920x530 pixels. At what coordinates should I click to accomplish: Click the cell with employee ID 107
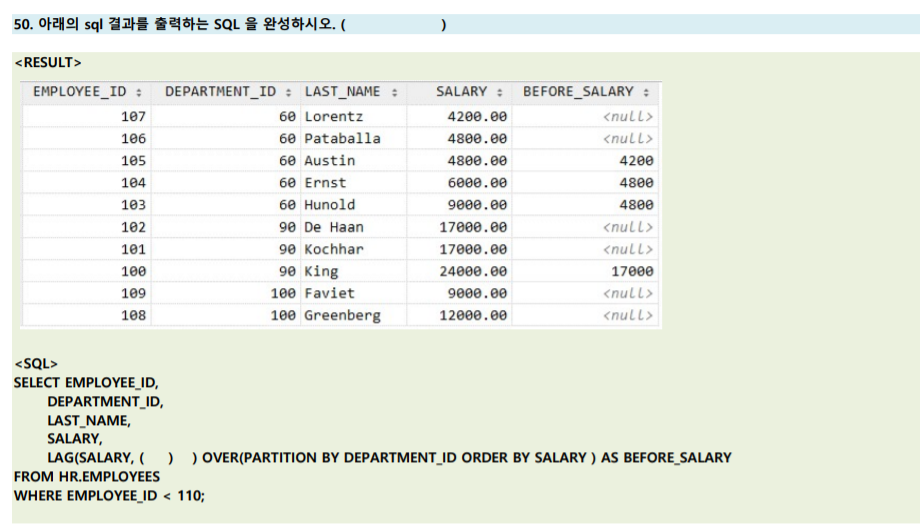pyautogui.click(x=87, y=116)
